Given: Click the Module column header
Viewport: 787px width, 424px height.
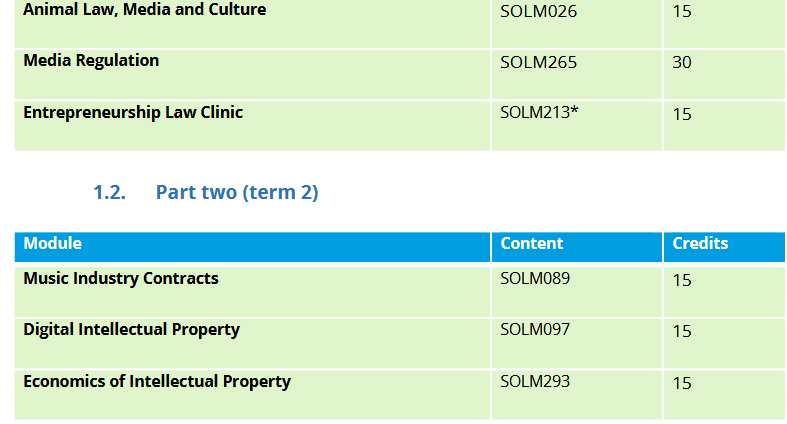Looking at the screenshot, I should pos(53,243).
